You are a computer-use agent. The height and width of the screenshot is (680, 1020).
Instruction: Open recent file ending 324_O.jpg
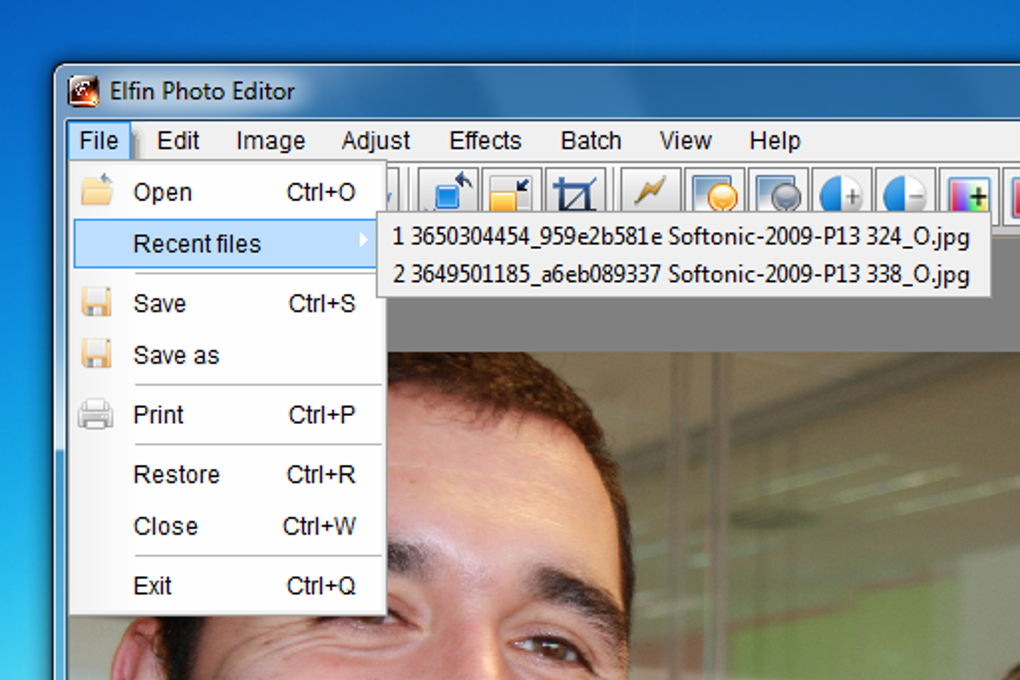coord(682,236)
